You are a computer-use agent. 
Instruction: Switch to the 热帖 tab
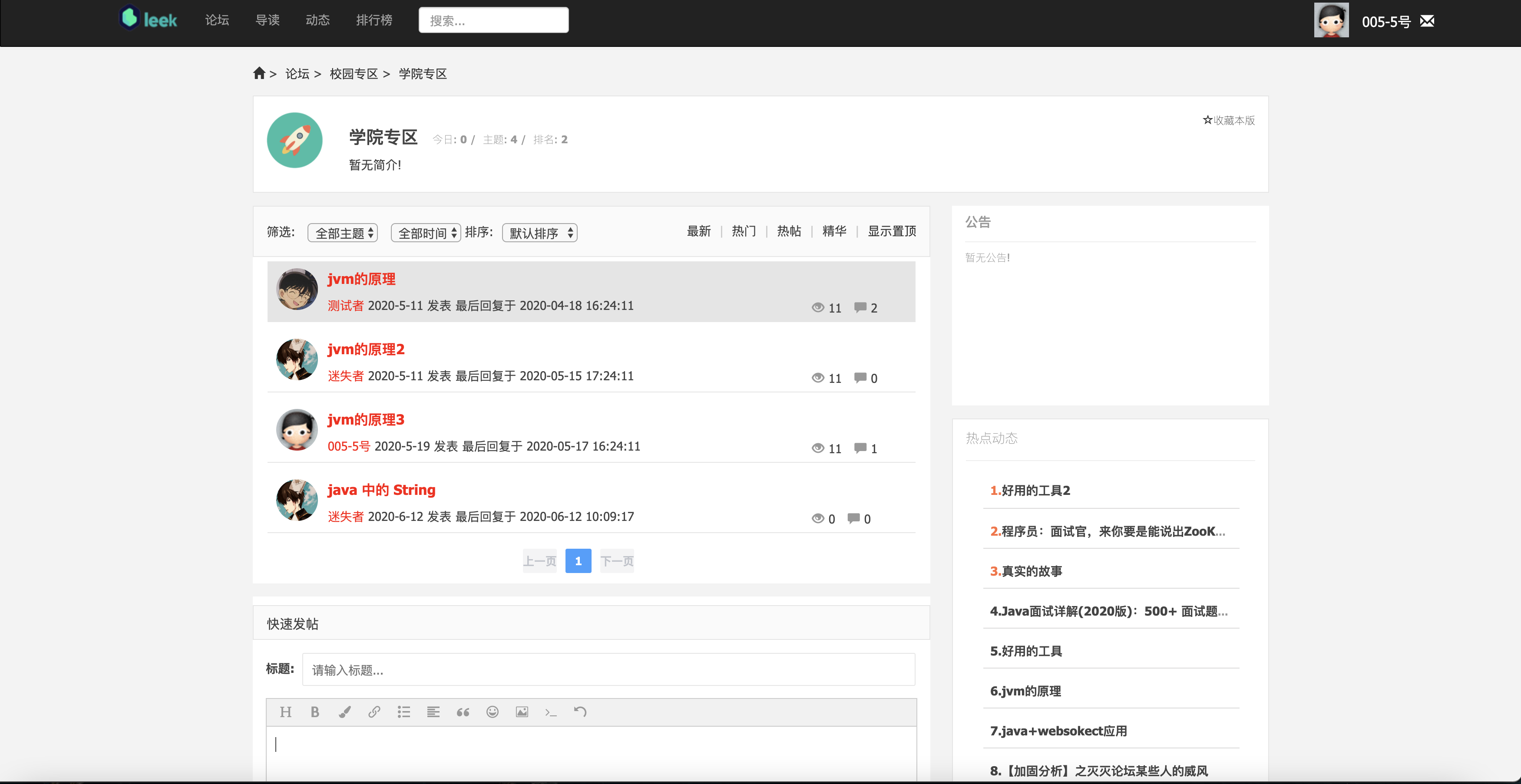[x=789, y=231]
